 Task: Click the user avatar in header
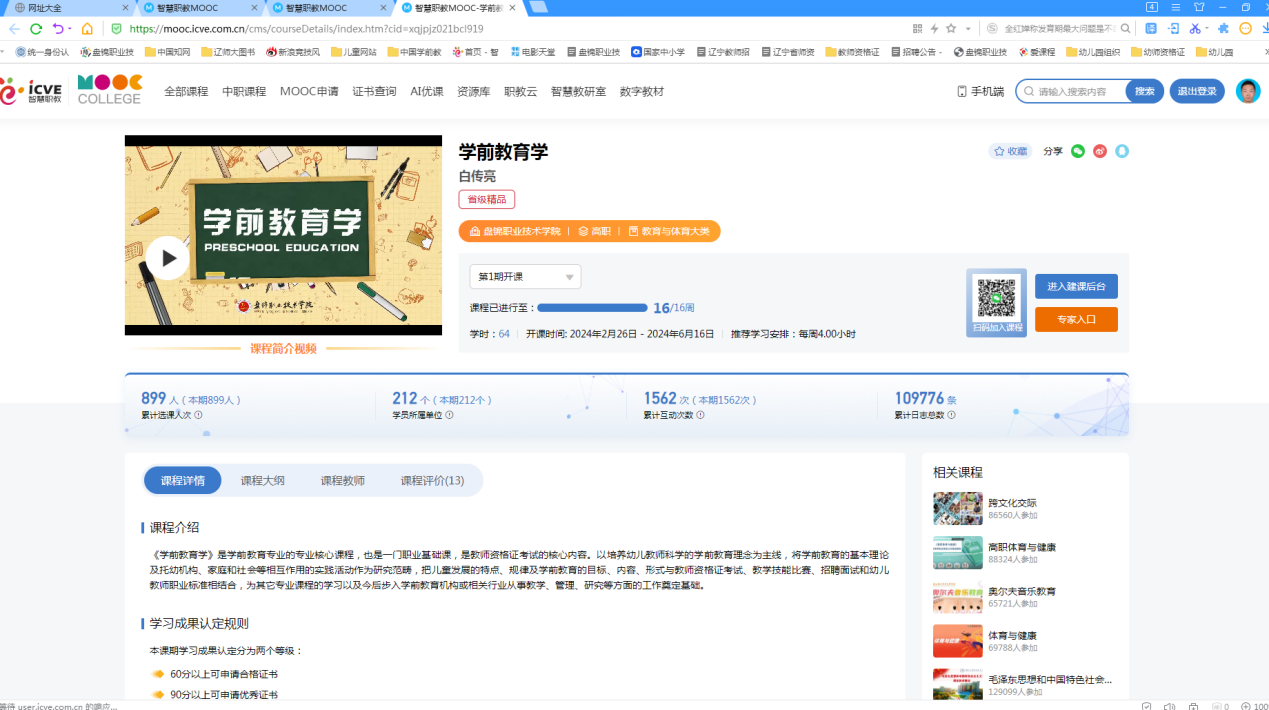(x=1247, y=91)
